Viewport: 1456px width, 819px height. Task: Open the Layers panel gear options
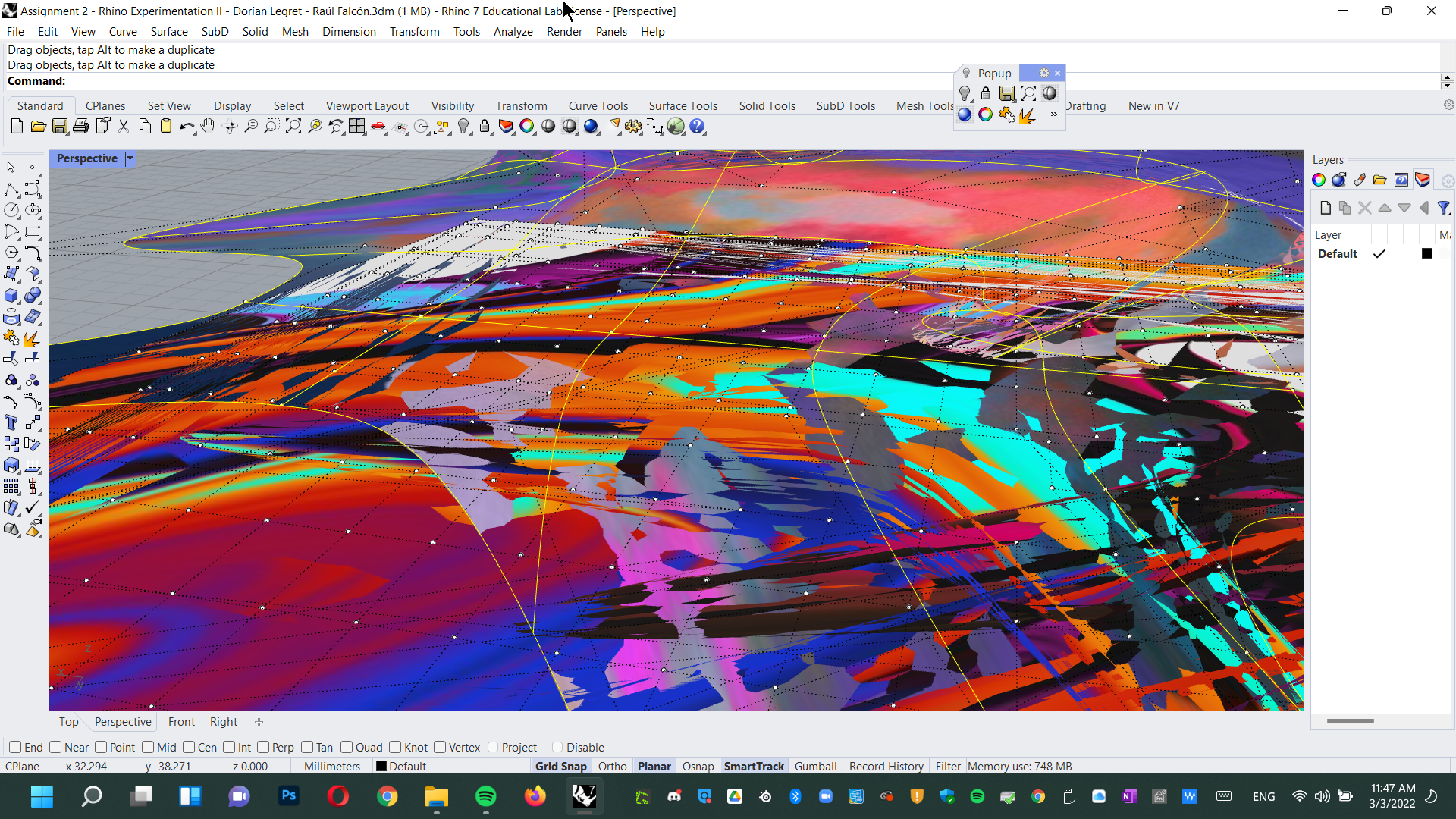pos(1448,180)
